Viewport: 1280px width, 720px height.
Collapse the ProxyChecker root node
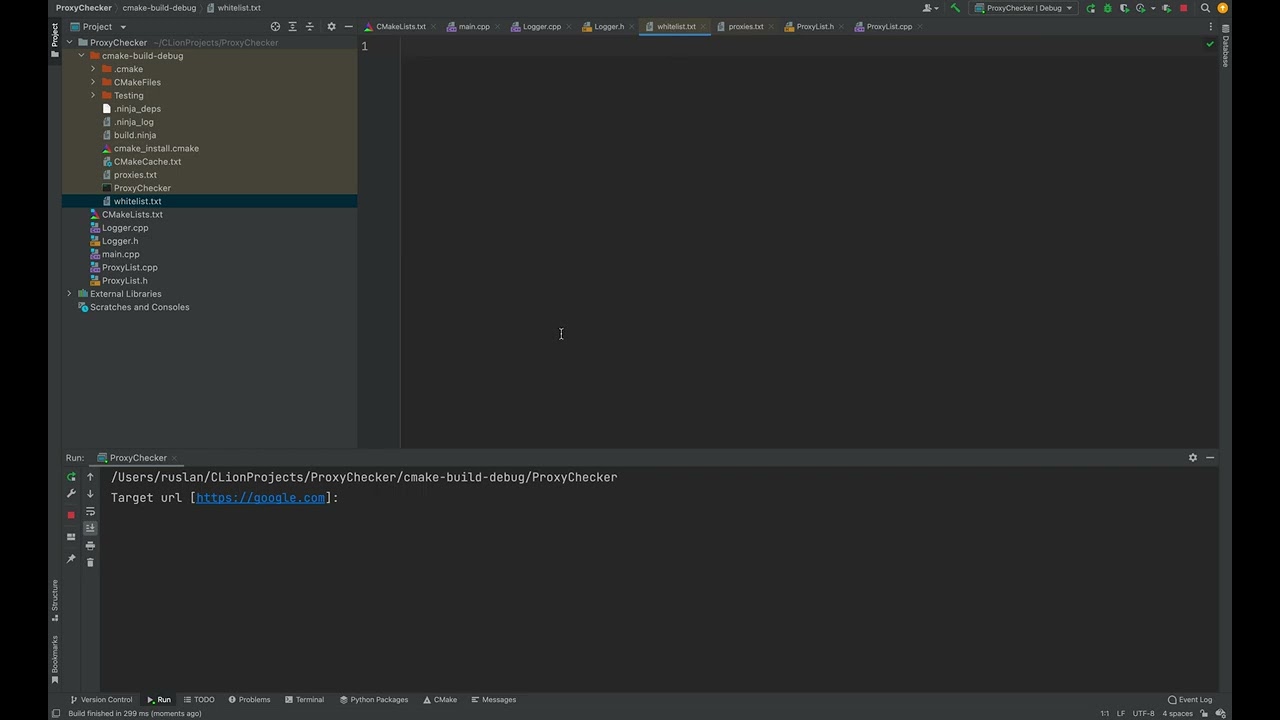click(x=70, y=43)
